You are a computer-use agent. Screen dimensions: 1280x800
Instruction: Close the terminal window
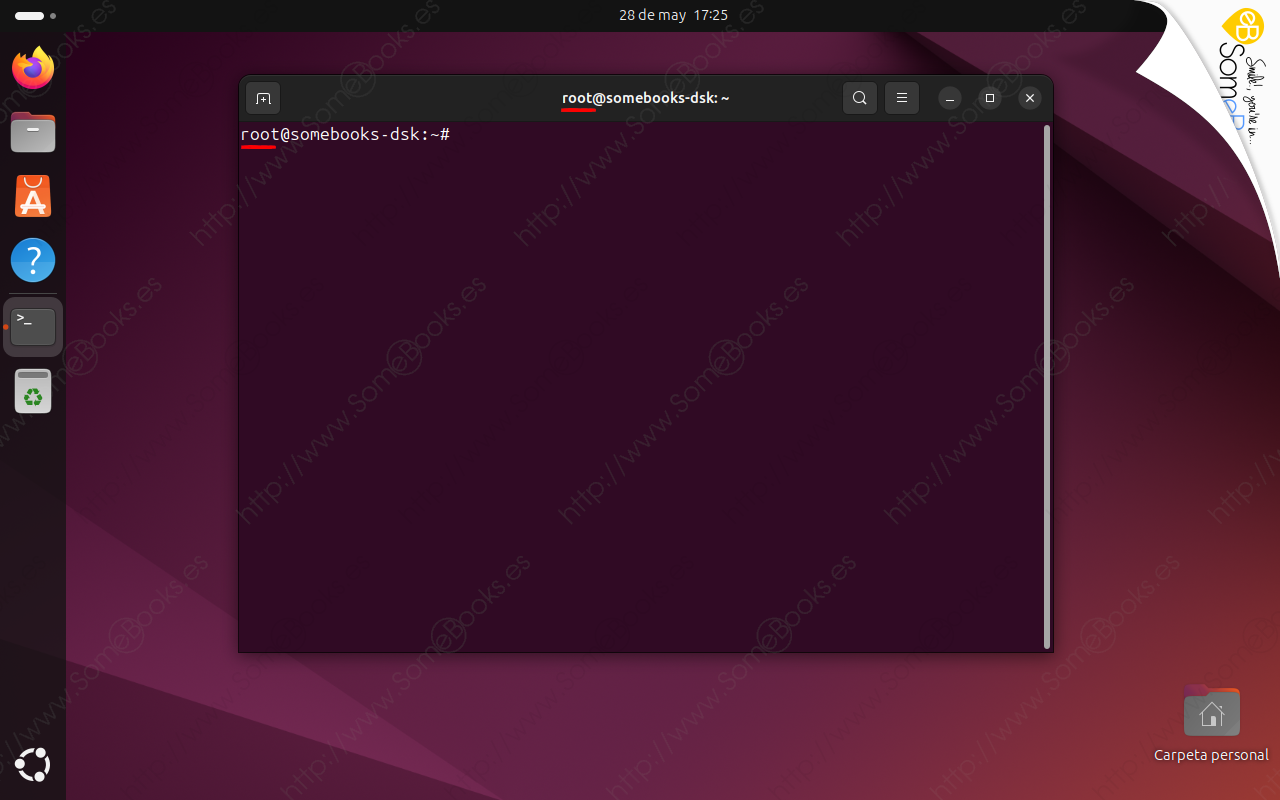tap(1029, 98)
